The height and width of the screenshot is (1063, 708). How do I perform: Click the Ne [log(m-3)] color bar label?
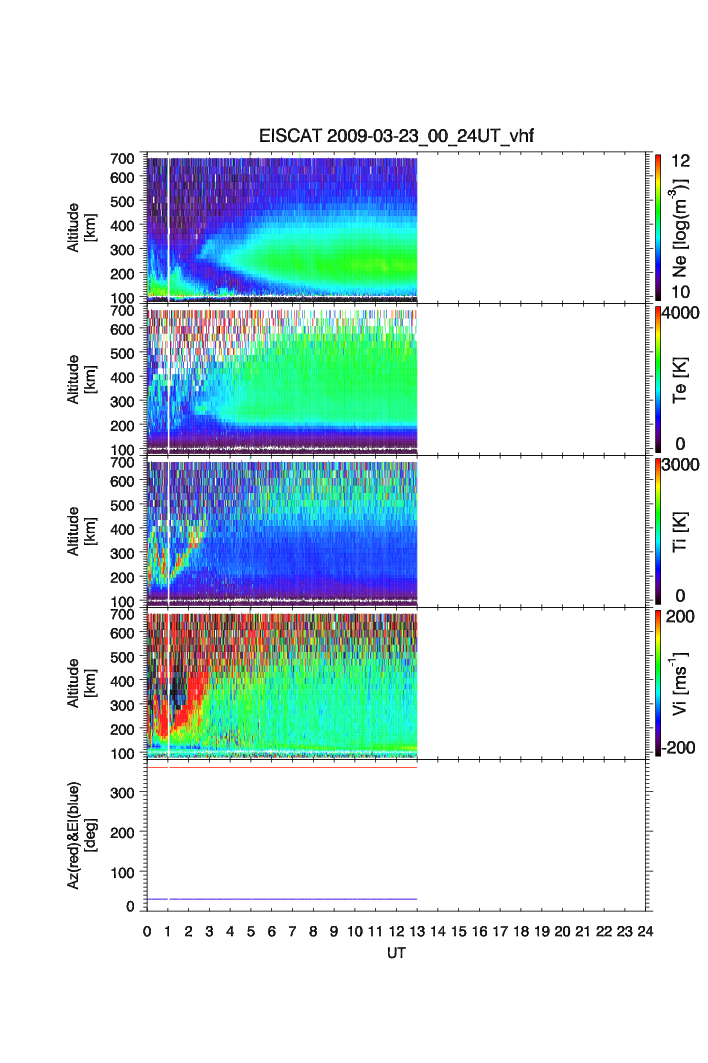pyautogui.click(x=679, y=228)
